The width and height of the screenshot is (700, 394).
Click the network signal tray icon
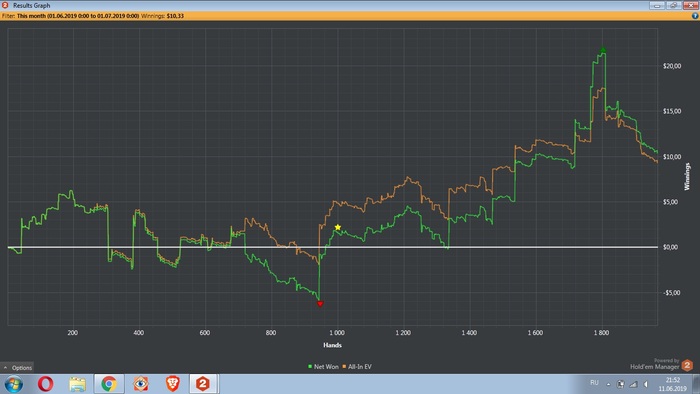[633, 384]
